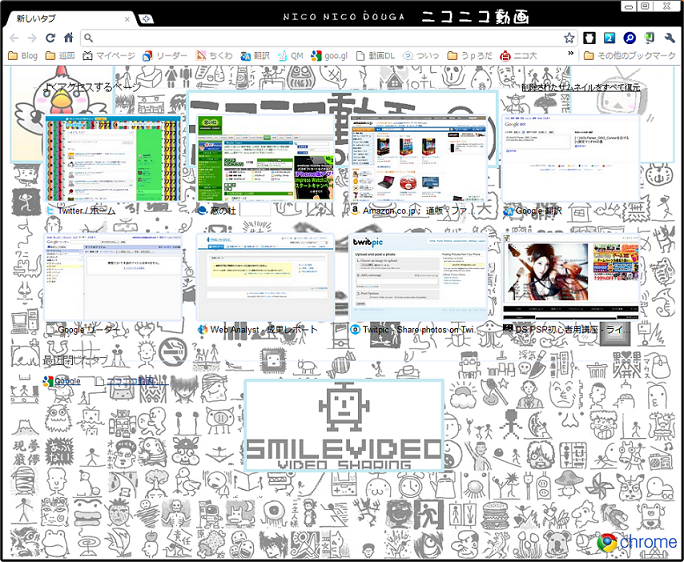Click the Web Analyst title link
The image size is (684, 562).
(264, 330)
